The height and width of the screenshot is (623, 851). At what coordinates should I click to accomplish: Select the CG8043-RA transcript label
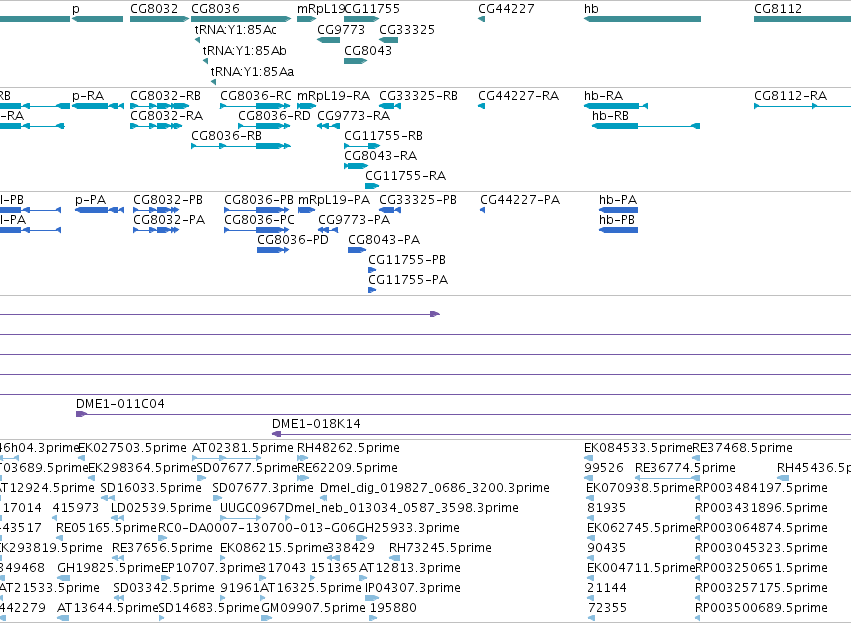pyautogui.click(x=380, y=156)
